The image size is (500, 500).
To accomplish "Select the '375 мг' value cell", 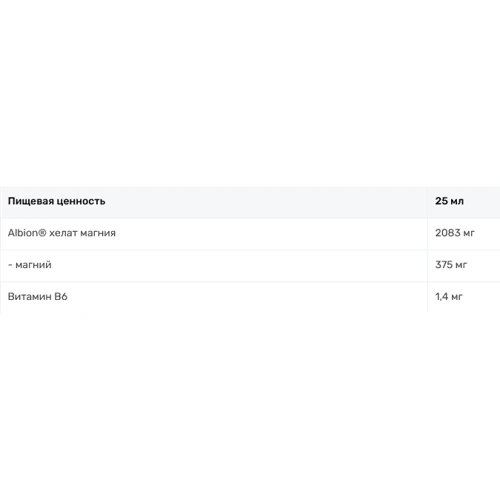I will pos(464,265).
